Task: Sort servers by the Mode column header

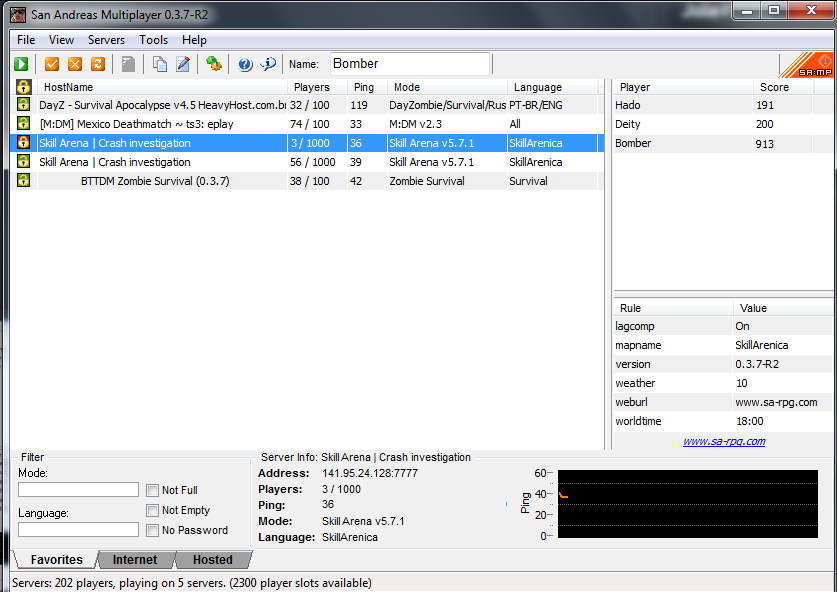Action: tap(447, 87)
